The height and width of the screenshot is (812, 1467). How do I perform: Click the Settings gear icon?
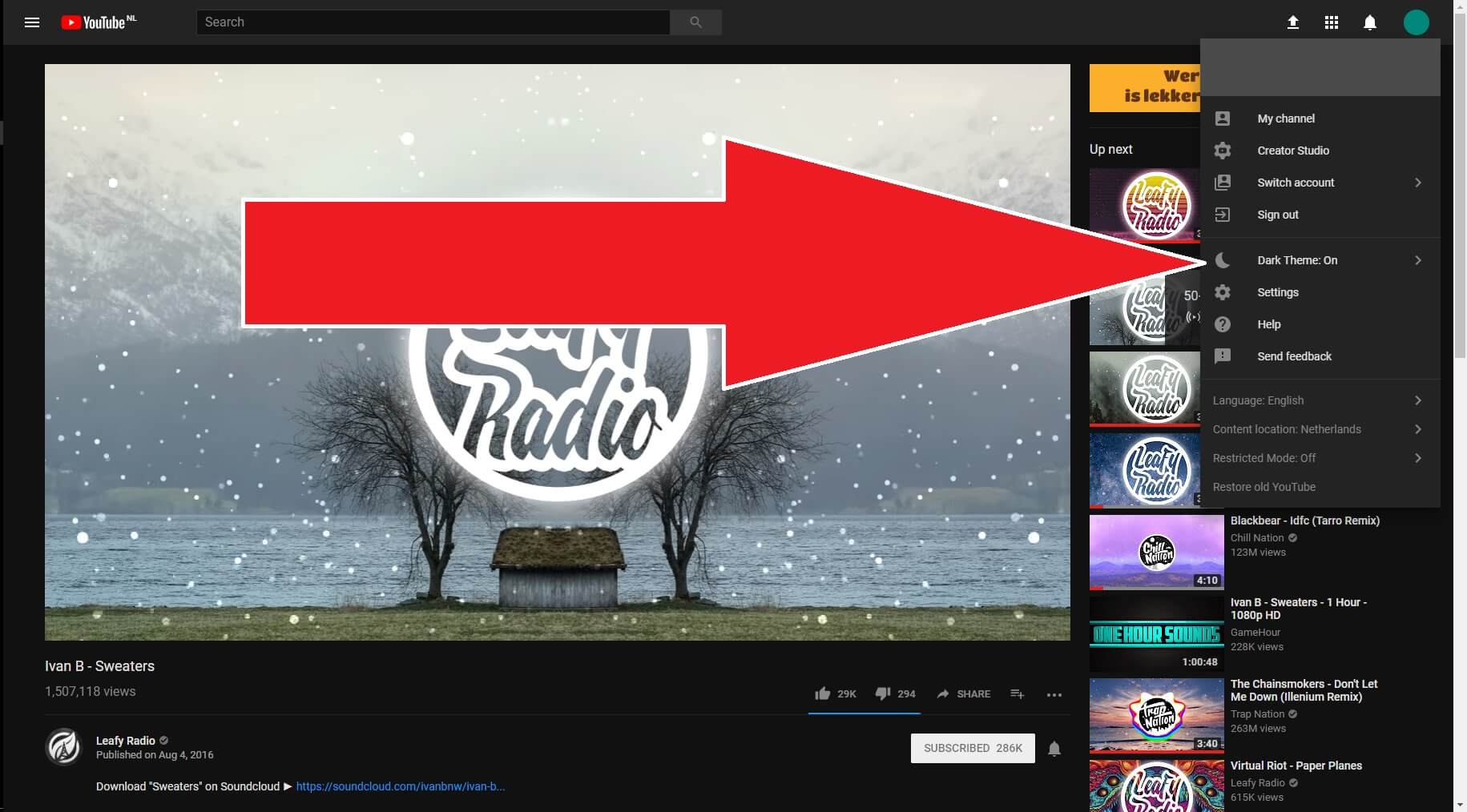[1223, 292]
